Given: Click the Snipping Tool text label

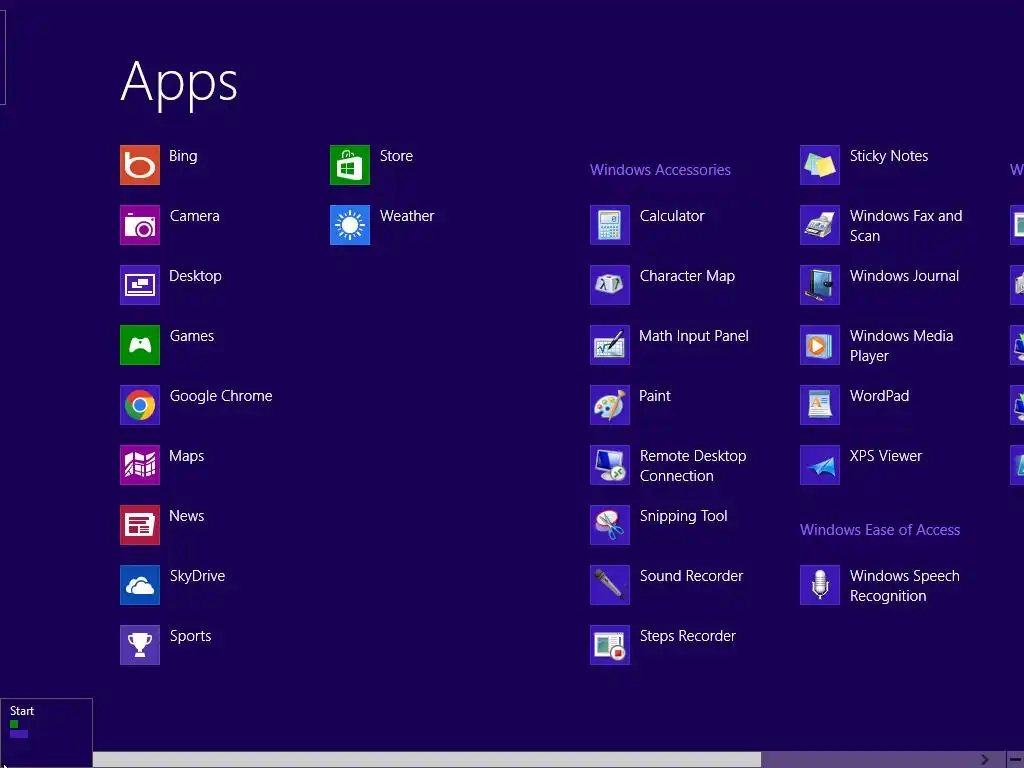Looking at the screenshot, I should coord(683,516).
